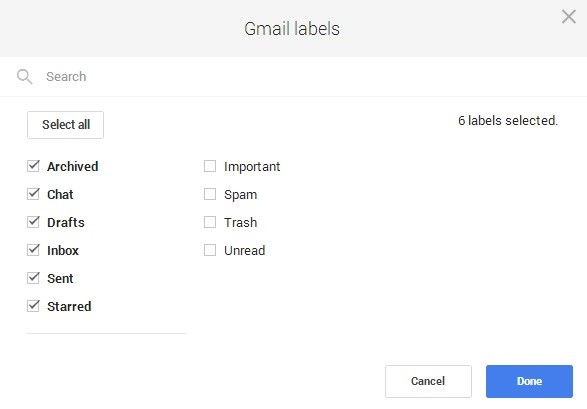Image resolution: width=587 pixels, height=409 pixels.
Task: Dismiss dialog using the Cancel button
Action: click(428, 381)
